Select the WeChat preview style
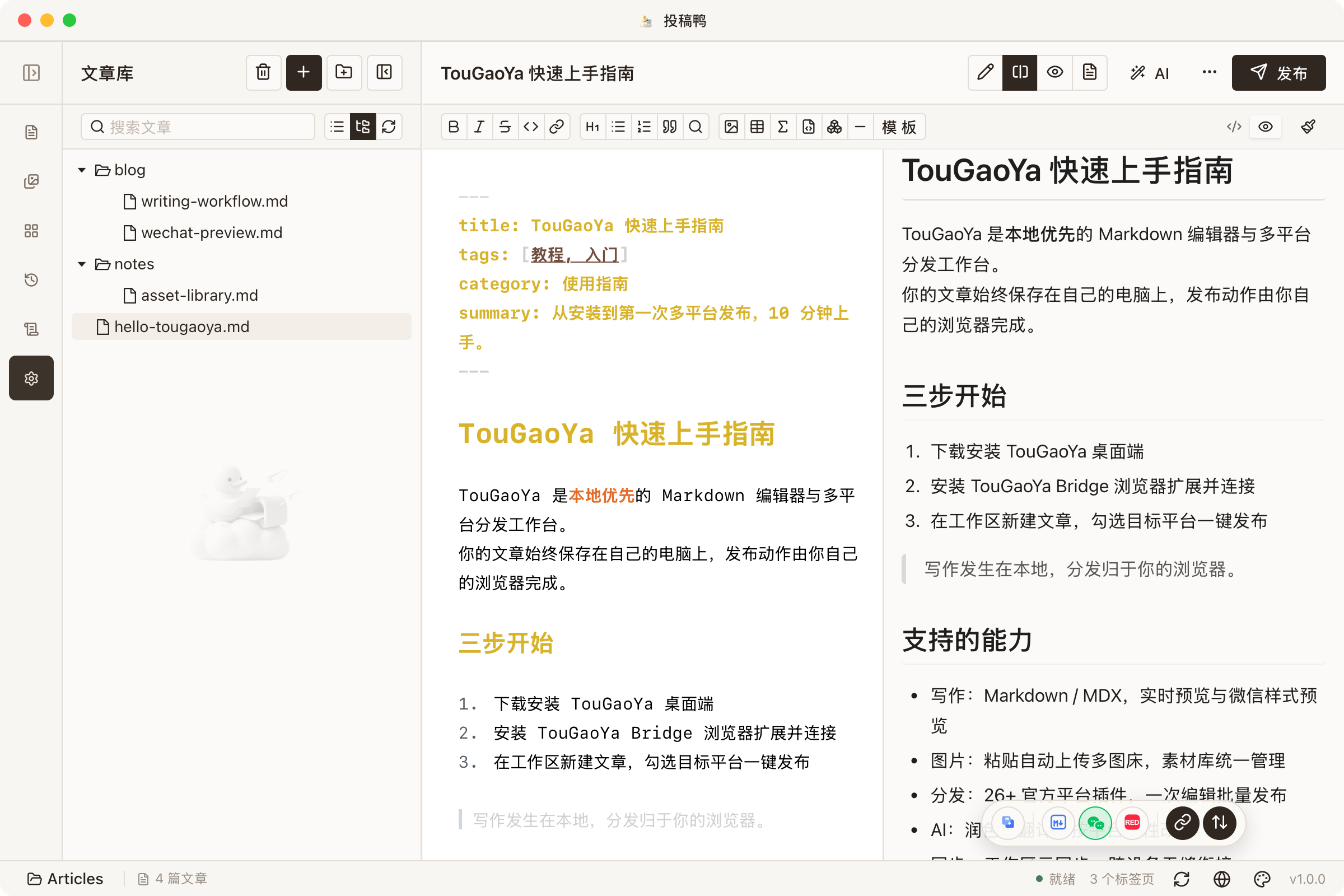Viewport: 1344px width, 896px height. click(x=1095, y=823)
